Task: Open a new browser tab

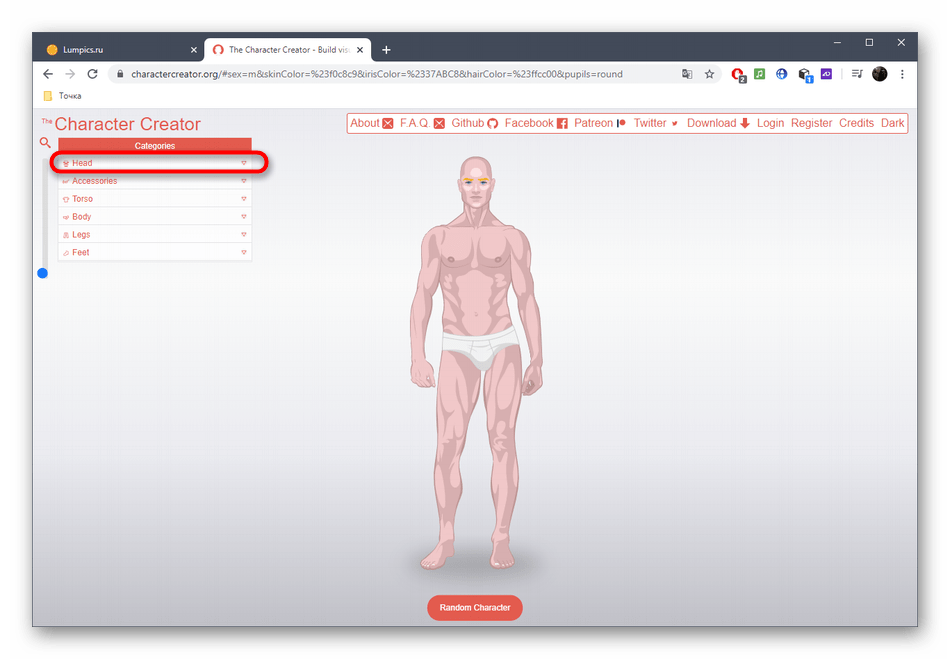Action: click(x=386, y=49)
